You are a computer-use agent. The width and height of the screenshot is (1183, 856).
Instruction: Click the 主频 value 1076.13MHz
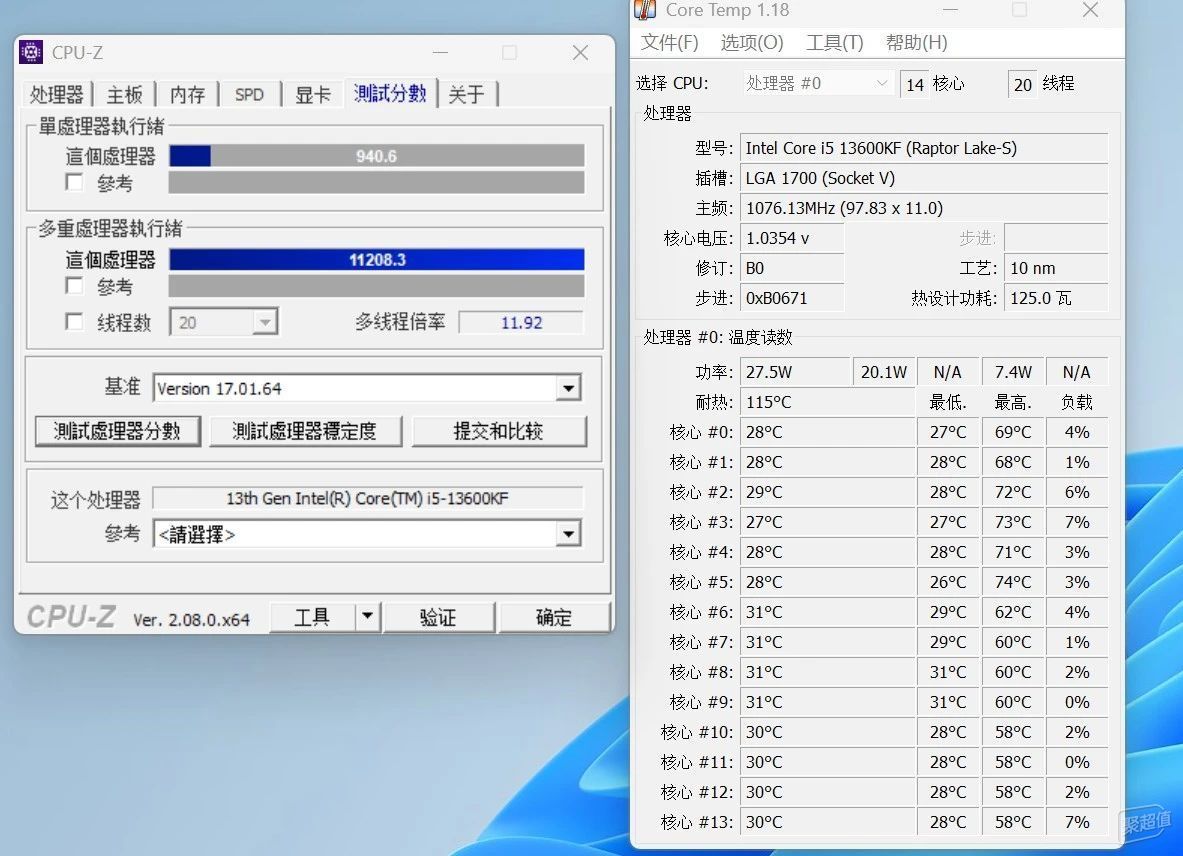923,208
